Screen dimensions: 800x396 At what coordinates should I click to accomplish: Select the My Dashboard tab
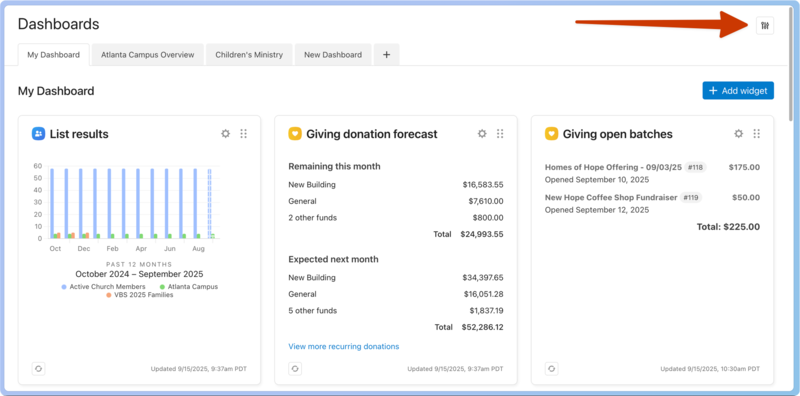pos(54,55)
